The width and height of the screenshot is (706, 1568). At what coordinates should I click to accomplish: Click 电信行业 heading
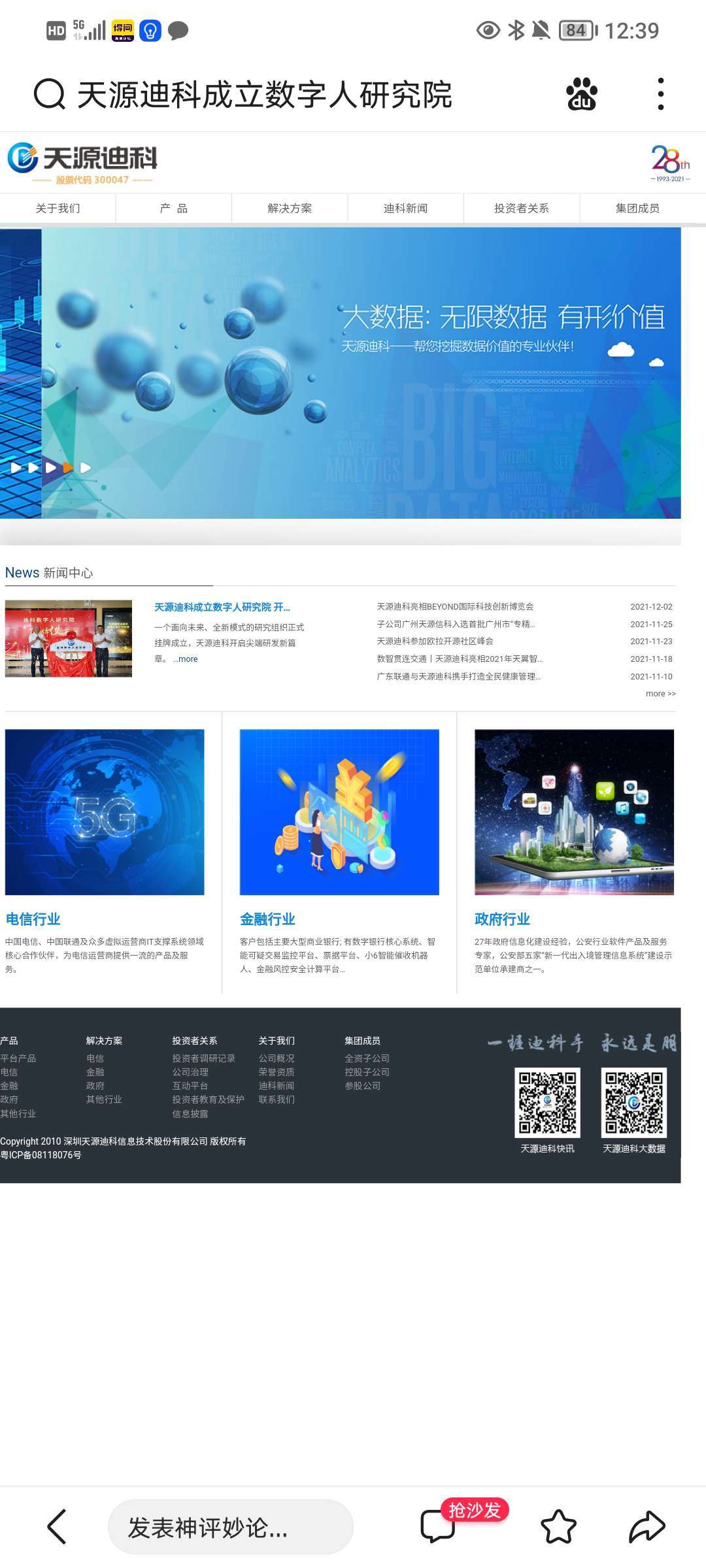pyautogui.click(x=33, y=919)
